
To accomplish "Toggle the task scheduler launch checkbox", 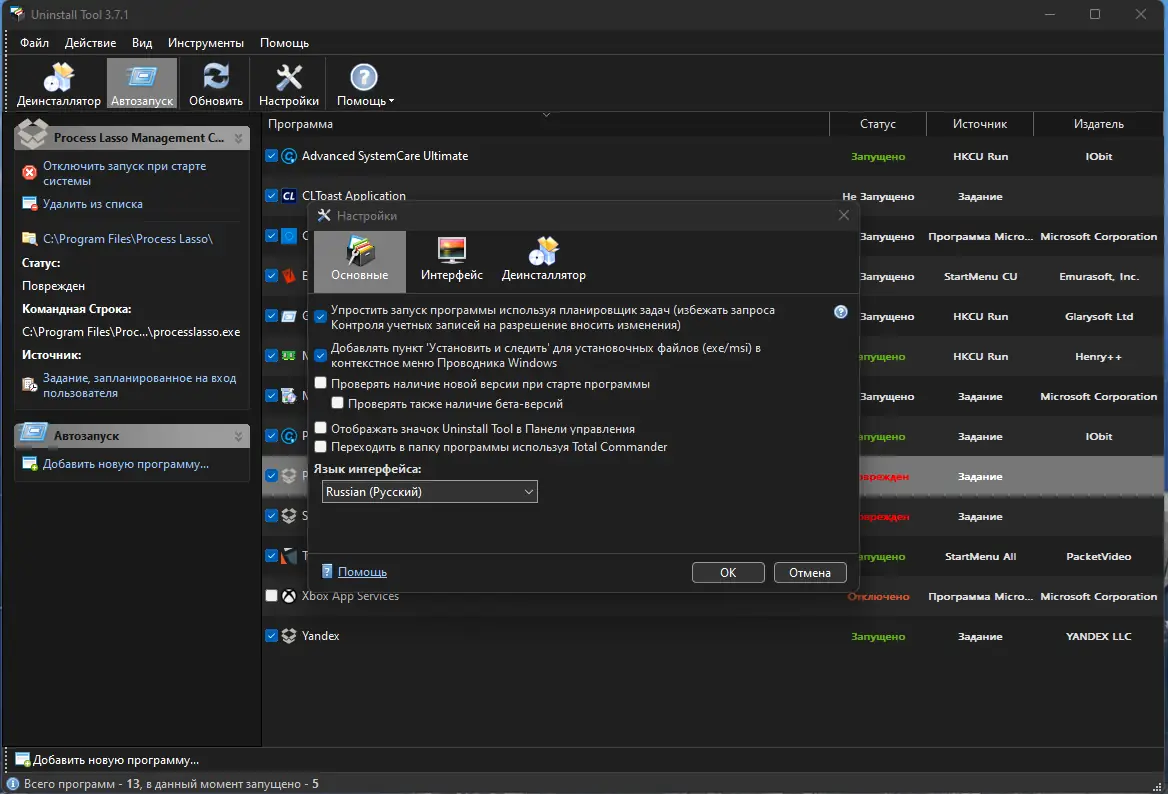I will click(x=320, y=317).
